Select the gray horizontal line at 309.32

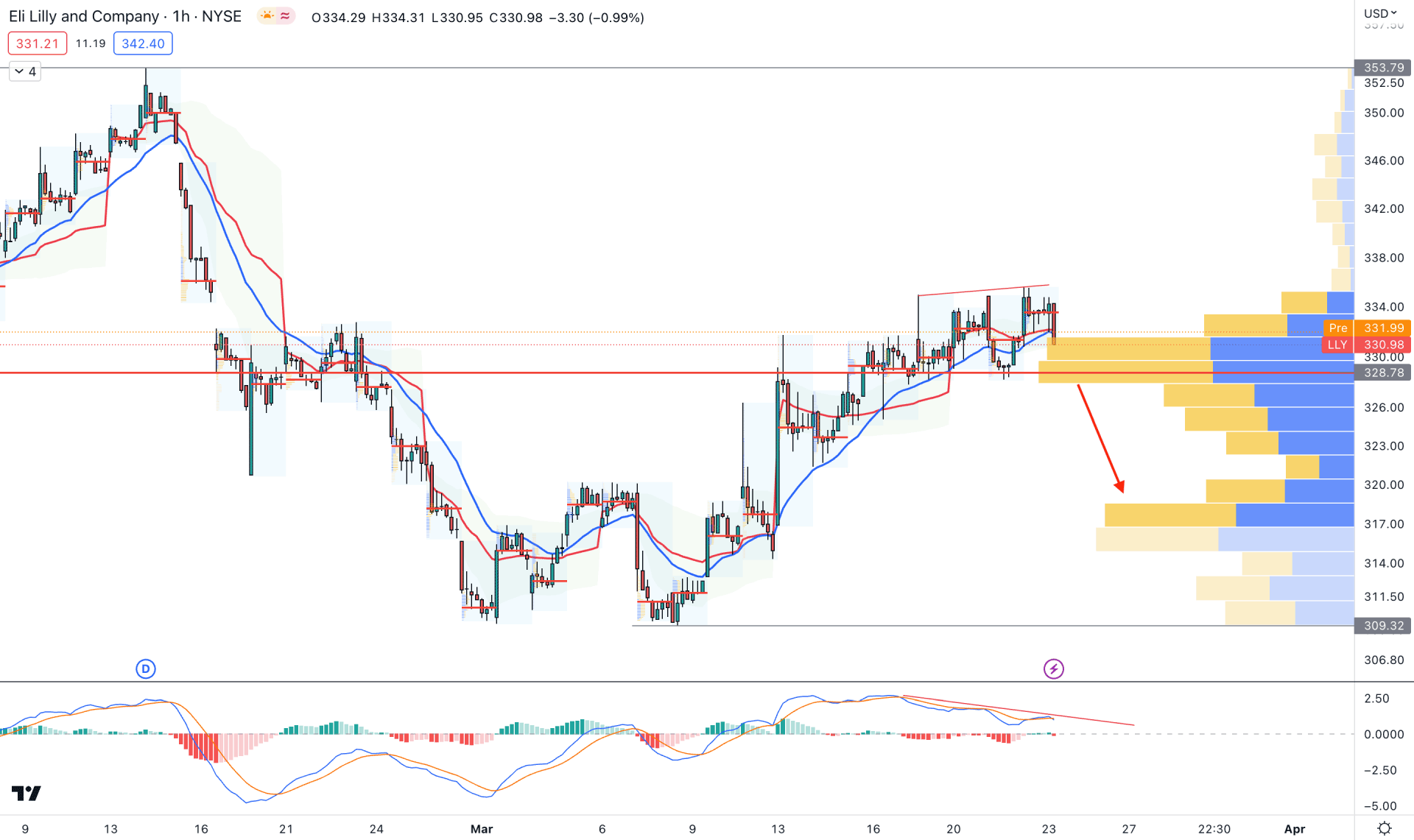pyautogui.click(x=993, y=626)
